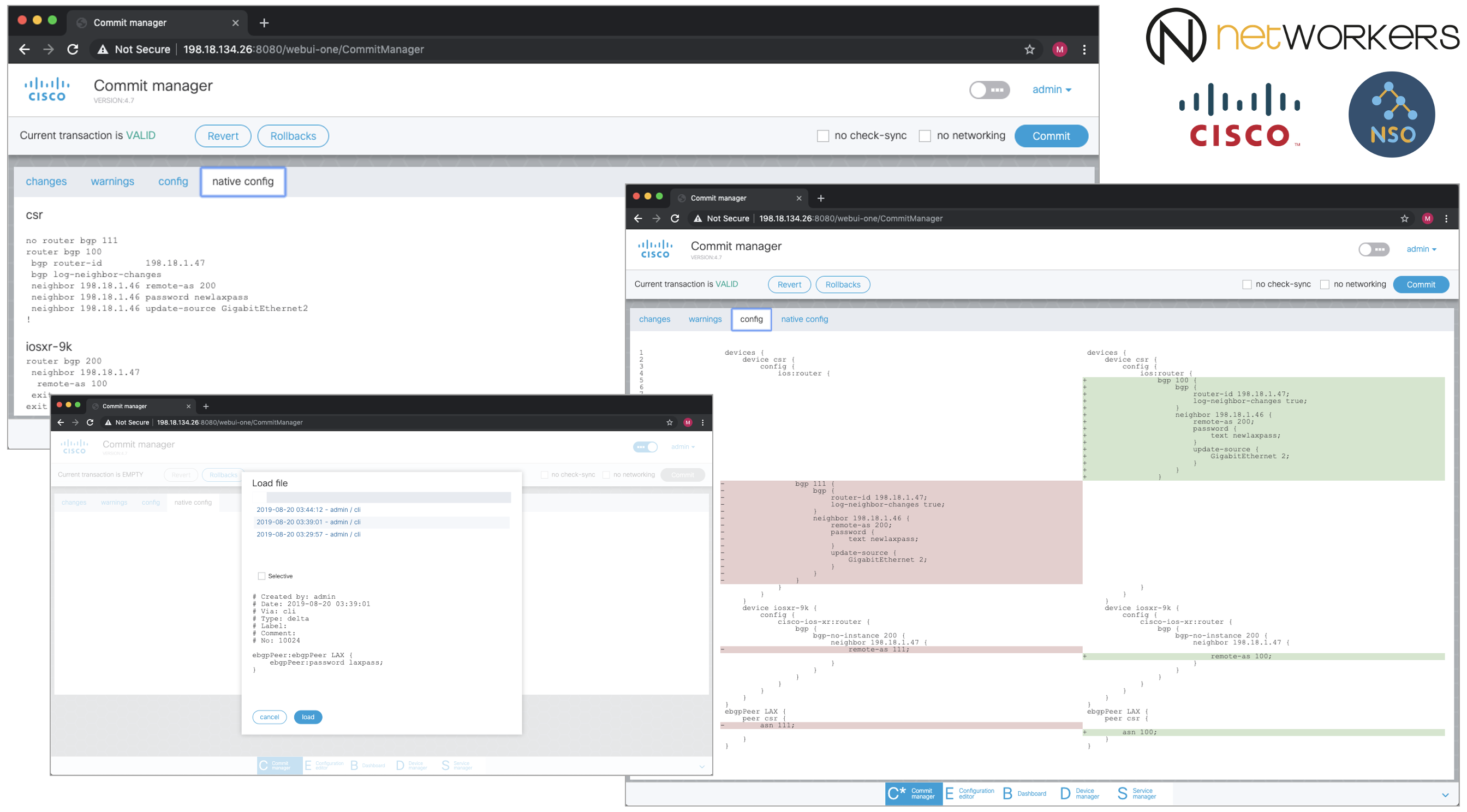
Task: Click Revert button in the right window
Action: click(789, 285)
